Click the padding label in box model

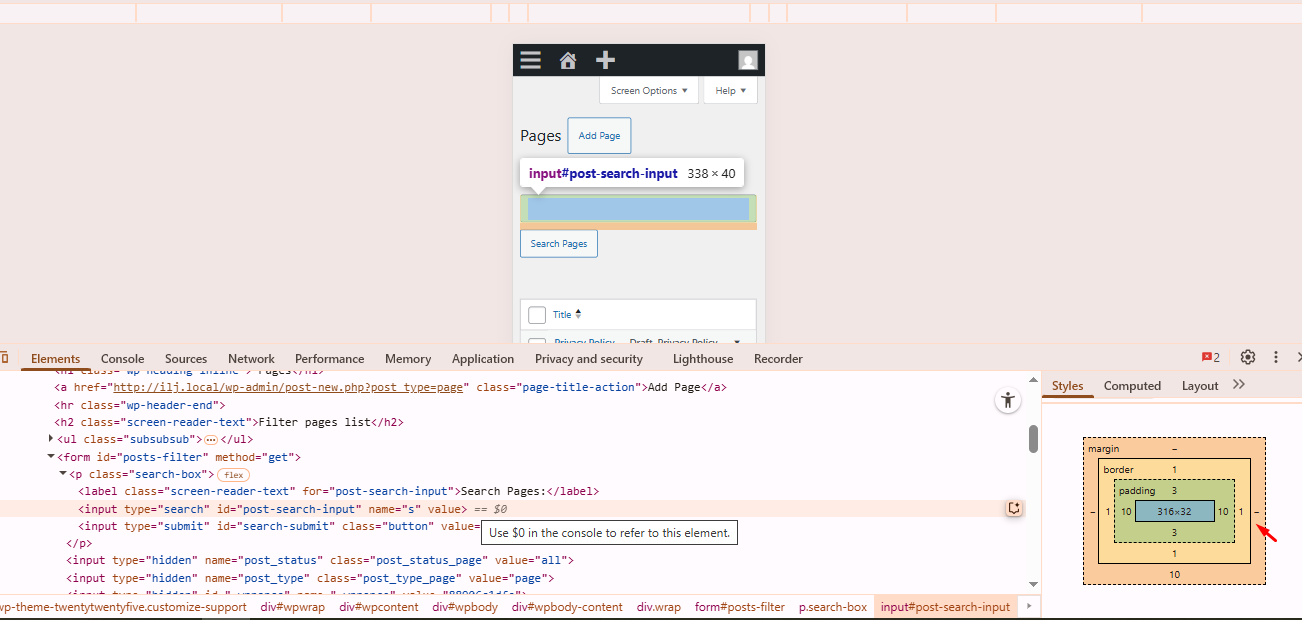tap(1137, 491)
